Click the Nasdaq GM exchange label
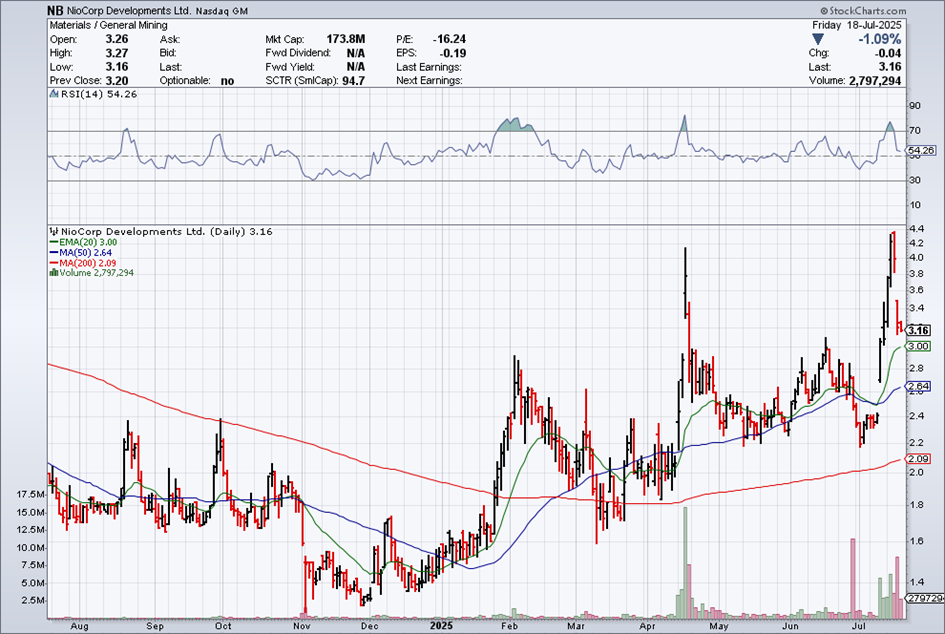 click(222, 11)
